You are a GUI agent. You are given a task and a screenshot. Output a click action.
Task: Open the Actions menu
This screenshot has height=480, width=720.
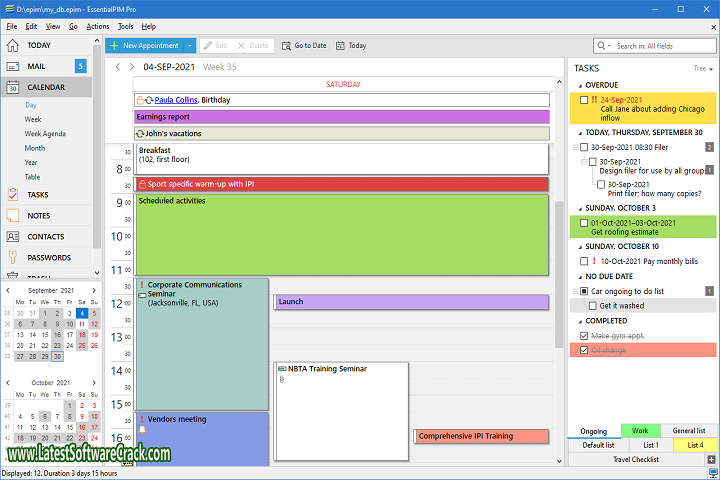pos(98,27)
